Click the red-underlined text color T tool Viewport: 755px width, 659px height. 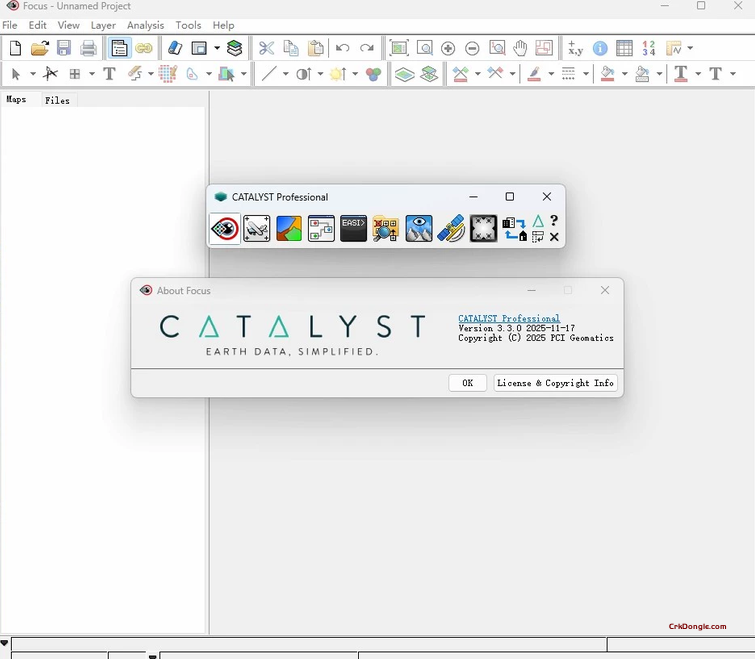coord(680,74)
